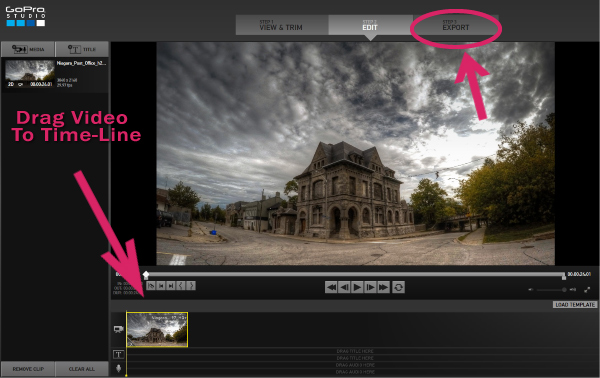Step forward one frame
This screenshot has height=378, width=600.
click(x=370, y=287)
